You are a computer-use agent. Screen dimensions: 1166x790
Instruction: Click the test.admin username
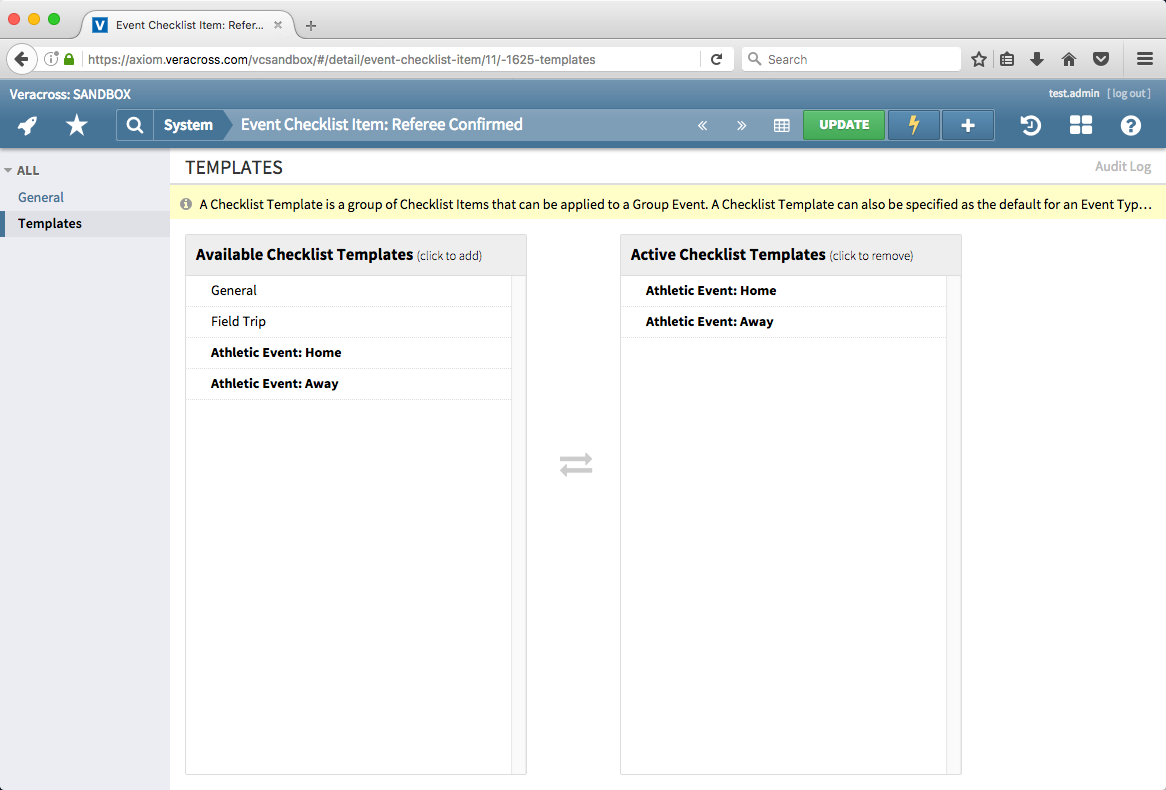tap(1074, 93)
